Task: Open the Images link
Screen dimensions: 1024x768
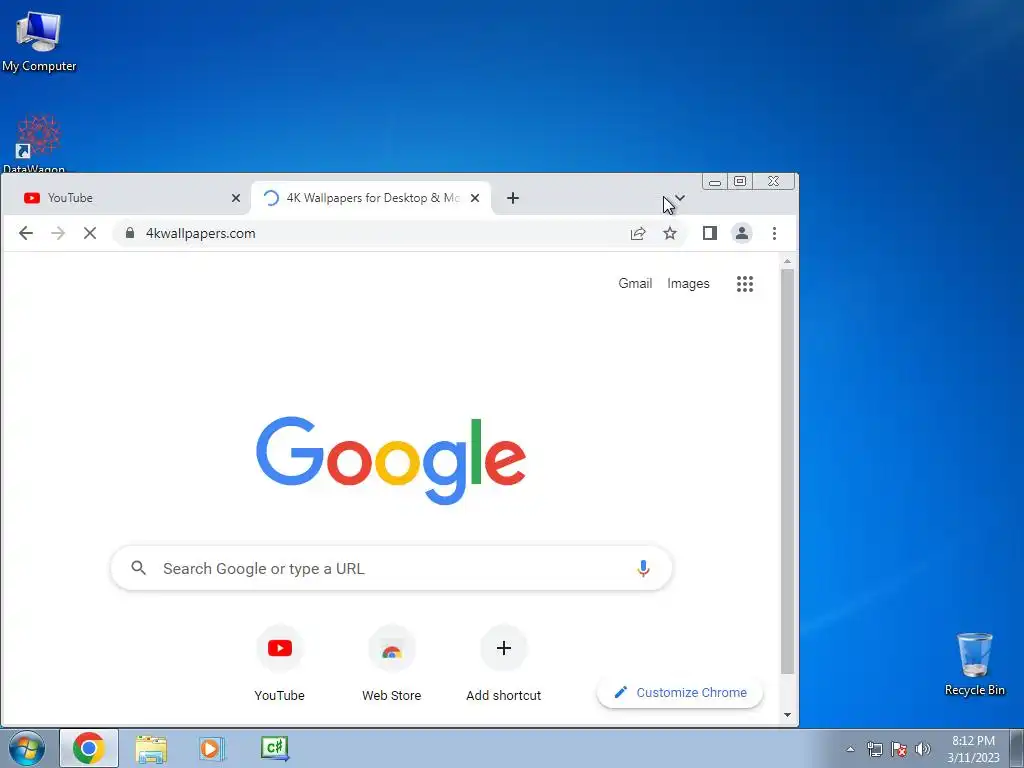Action: [x=688, y=283]
